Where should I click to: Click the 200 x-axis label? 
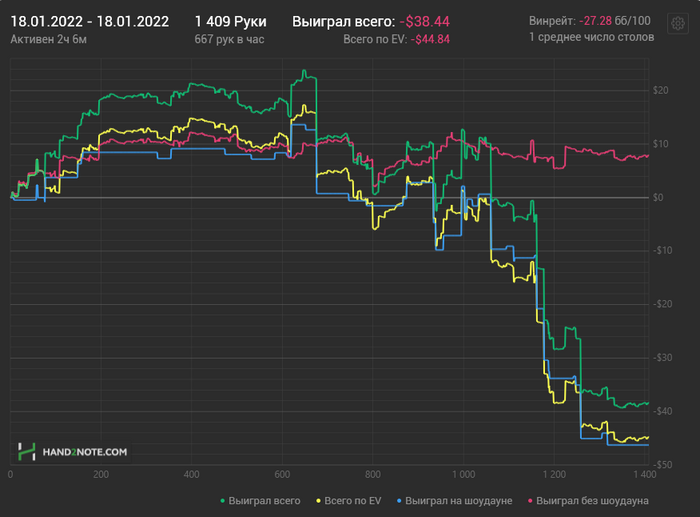(x=101, y=474)
